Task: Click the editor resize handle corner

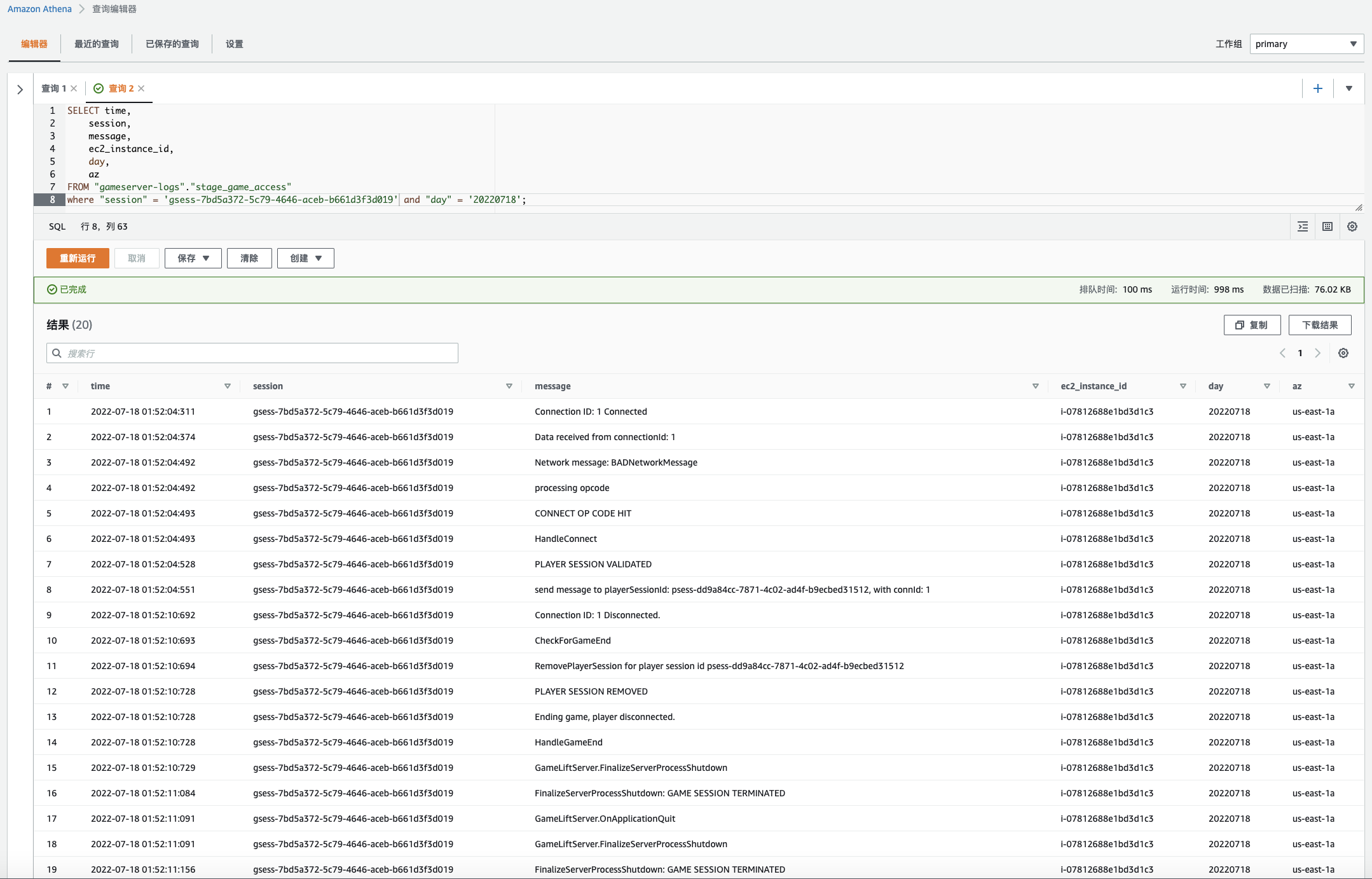Action: coord(1359,207)
